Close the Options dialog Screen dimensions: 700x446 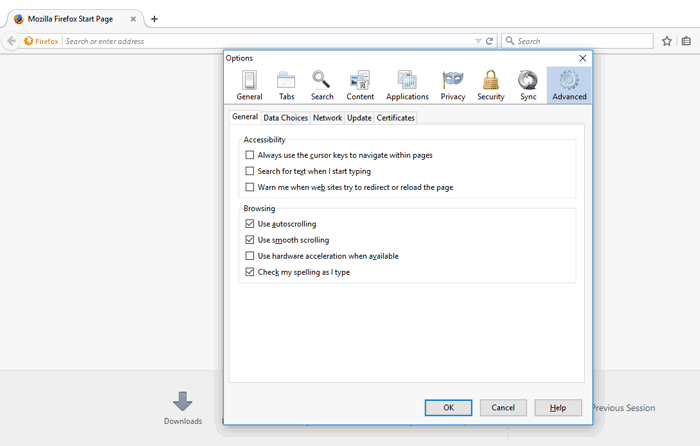[583, 58]
